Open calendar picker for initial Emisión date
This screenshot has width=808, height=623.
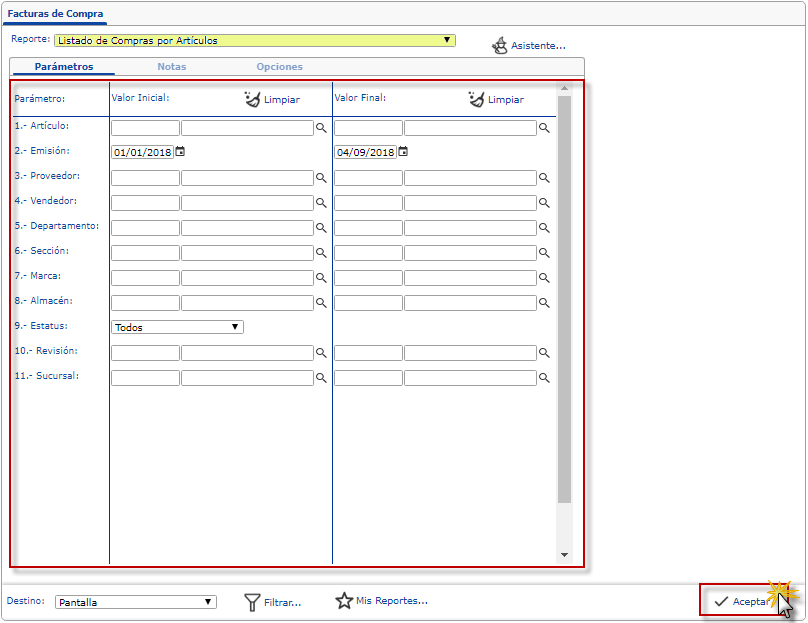pyautogui.click(x=180, y=152)
